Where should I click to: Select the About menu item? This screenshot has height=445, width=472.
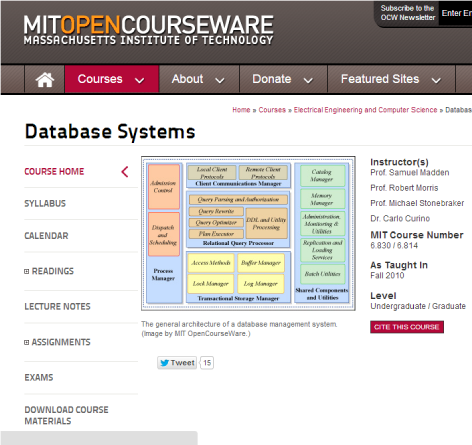pyautogui.click(x=199, y=79)
